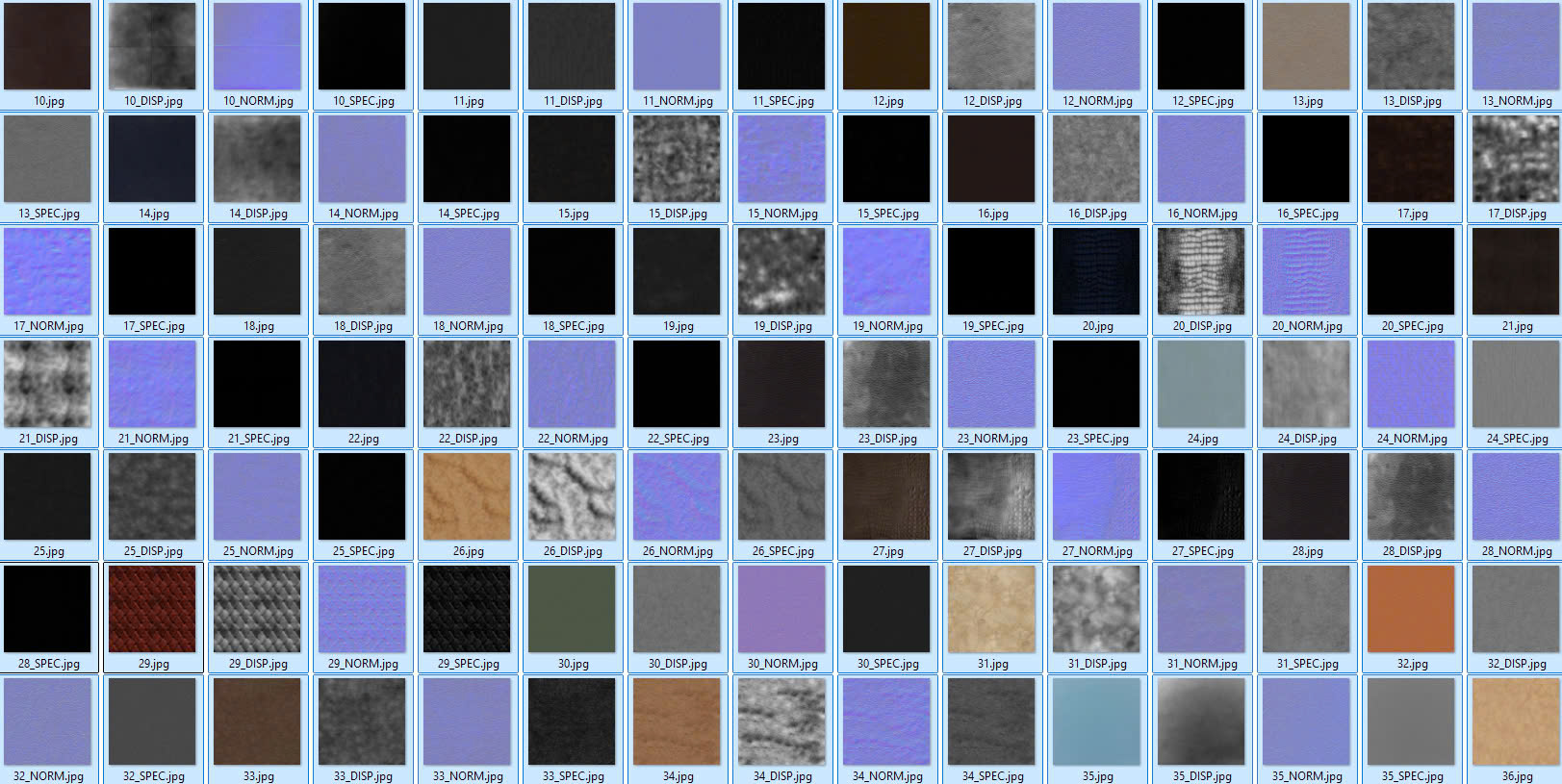This screenshot has height=784, width=1562.
Task: Select the 29_SPEC.jpg black woven specular map
Action: tap(467, 609)
